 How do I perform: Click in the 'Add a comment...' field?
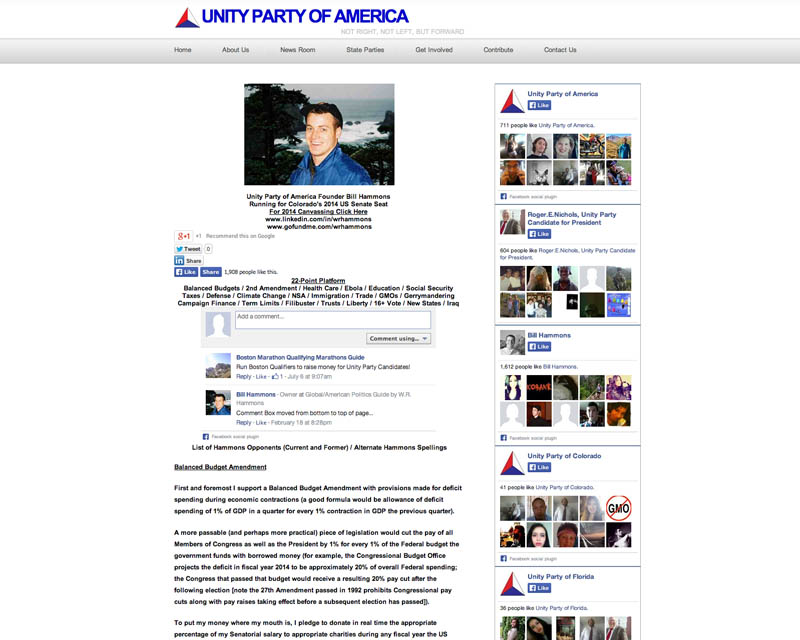pos(332,320)
